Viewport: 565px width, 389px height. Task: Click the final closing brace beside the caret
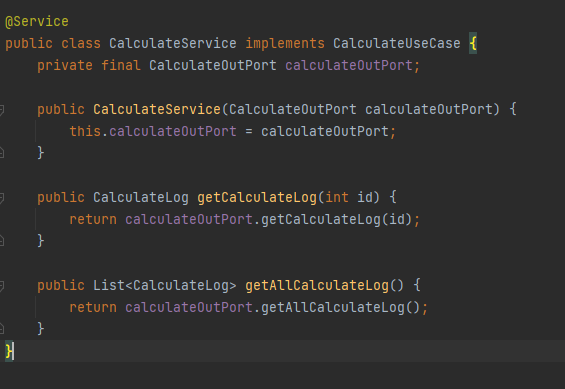(x=9, y=351)
